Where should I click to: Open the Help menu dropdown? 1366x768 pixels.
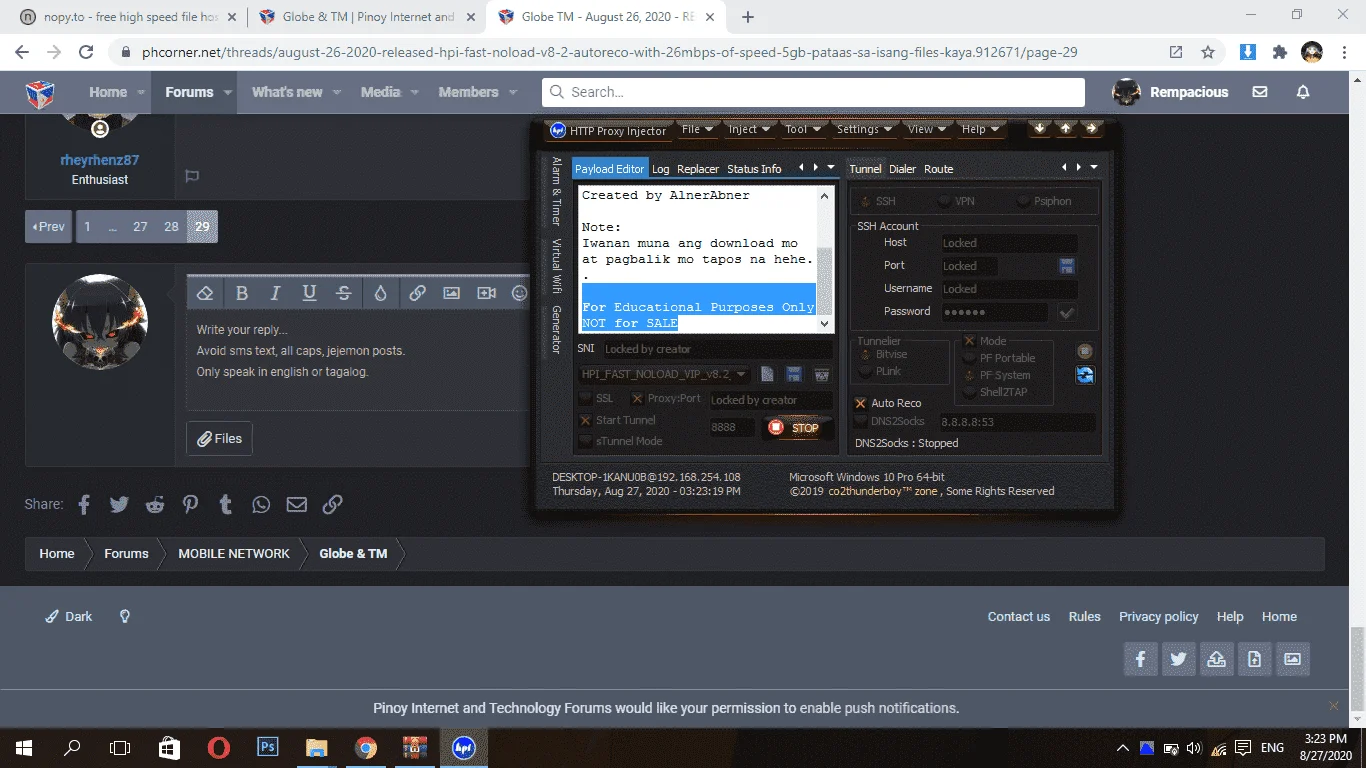[980, 129]
